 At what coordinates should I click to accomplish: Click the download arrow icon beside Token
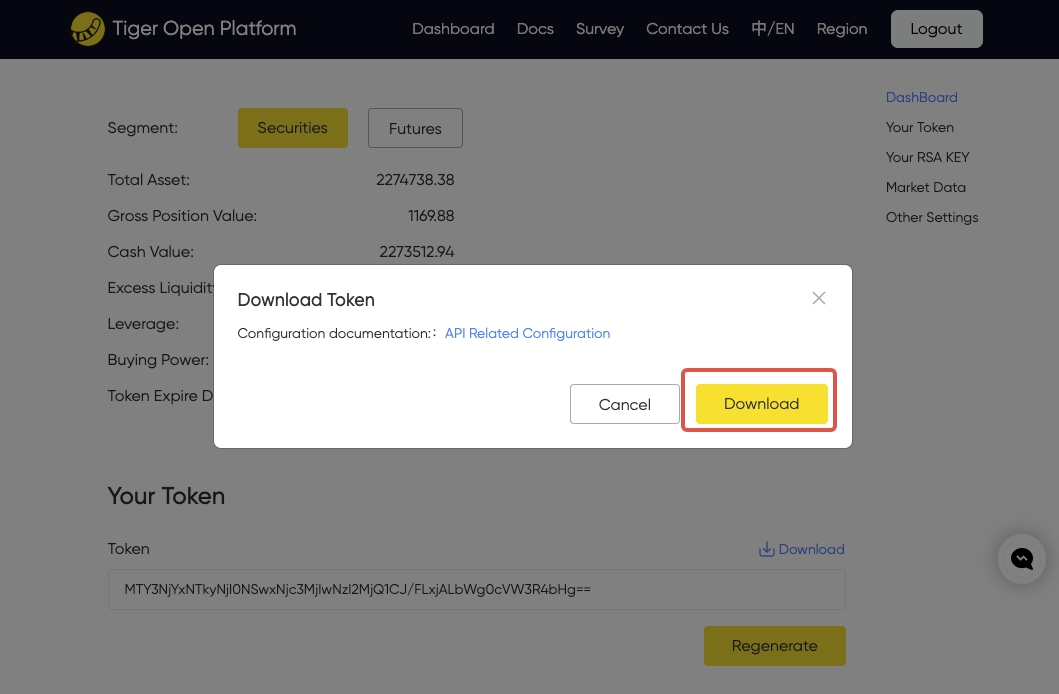coord(767,550)
